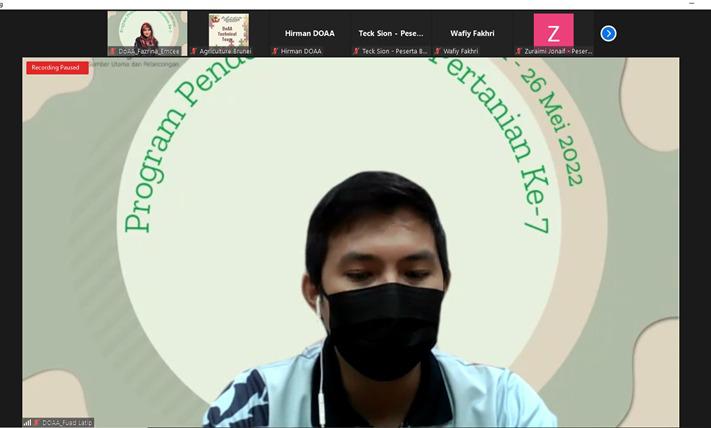This screenshot has height=428, width=711.
Task: Click DOAA_Fuad Latip name label
Action: [67, 423]
